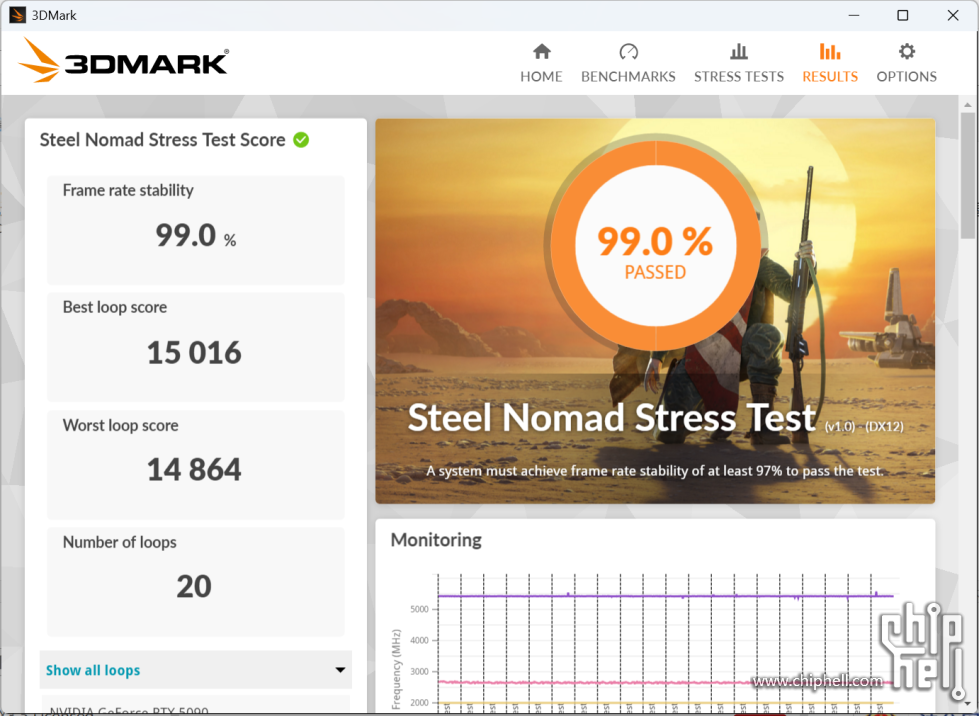The image size is (979, 716).
Task: Click the Monitoring frequency chart
Action: coord(649,642)
